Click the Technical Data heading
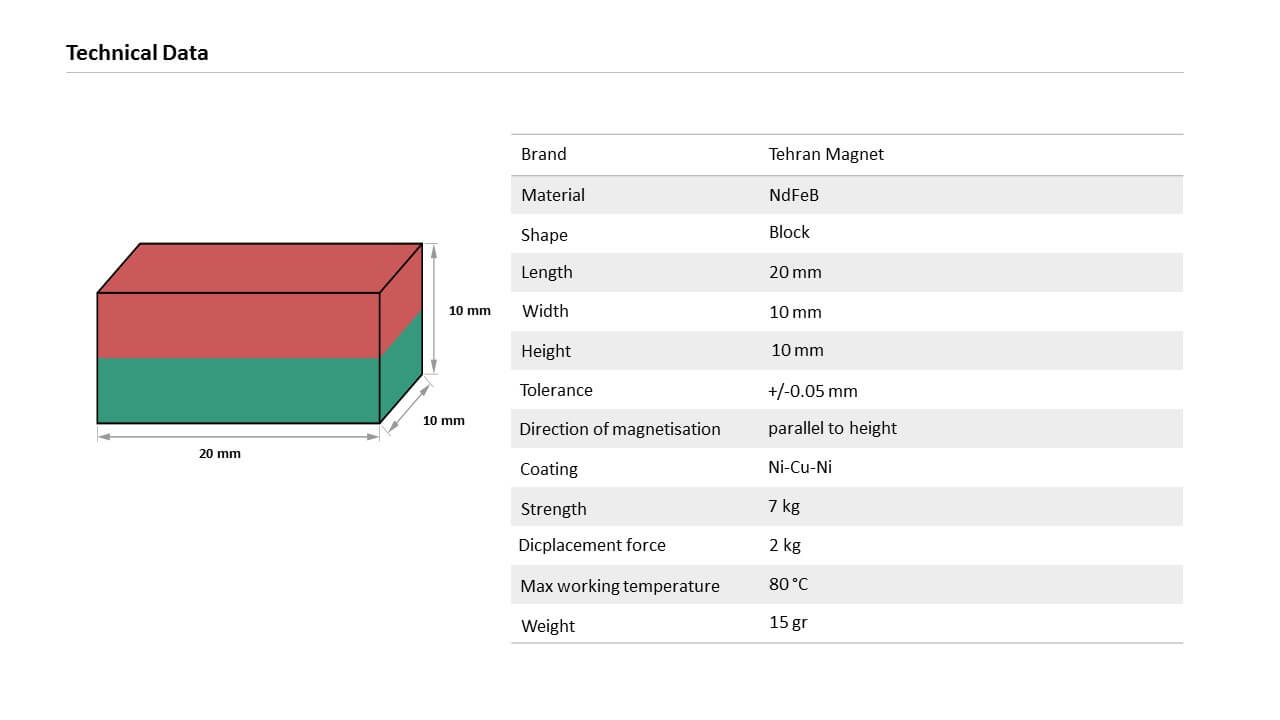 coord(137,53)
